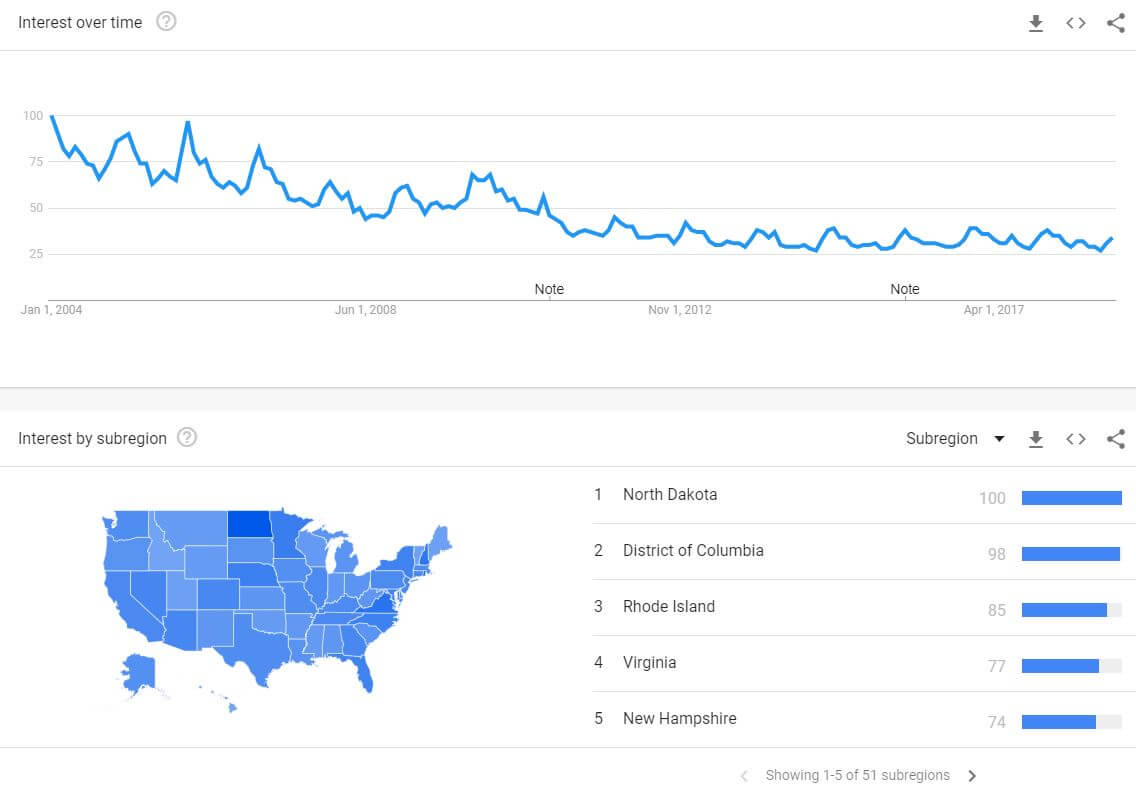Open the Subregion dropdown
This screenshot has width=1136, height=798.
pyautogui.click(x=955, y=439)
